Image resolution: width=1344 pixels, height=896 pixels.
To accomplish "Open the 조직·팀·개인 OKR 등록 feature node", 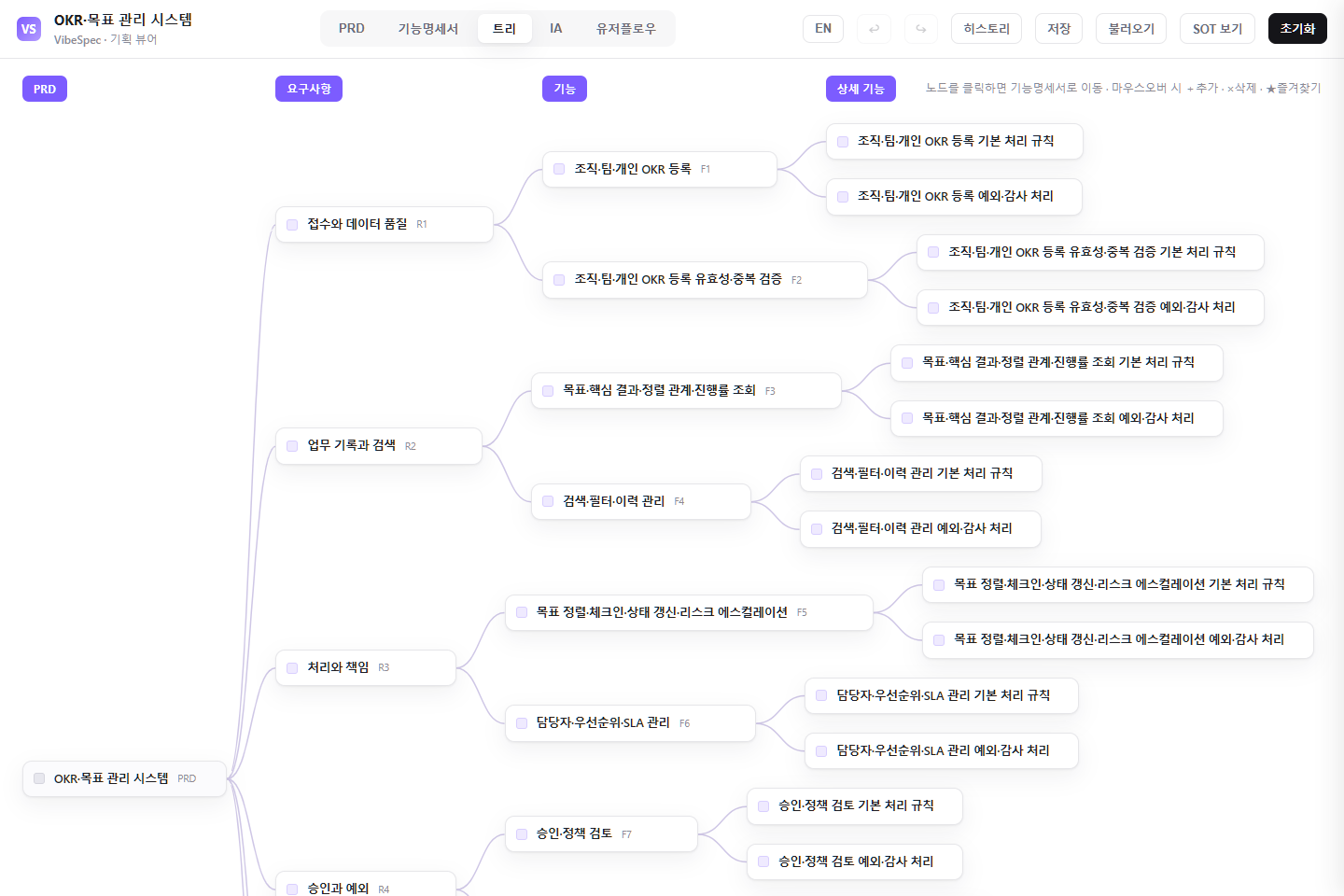I will (659, 169).
